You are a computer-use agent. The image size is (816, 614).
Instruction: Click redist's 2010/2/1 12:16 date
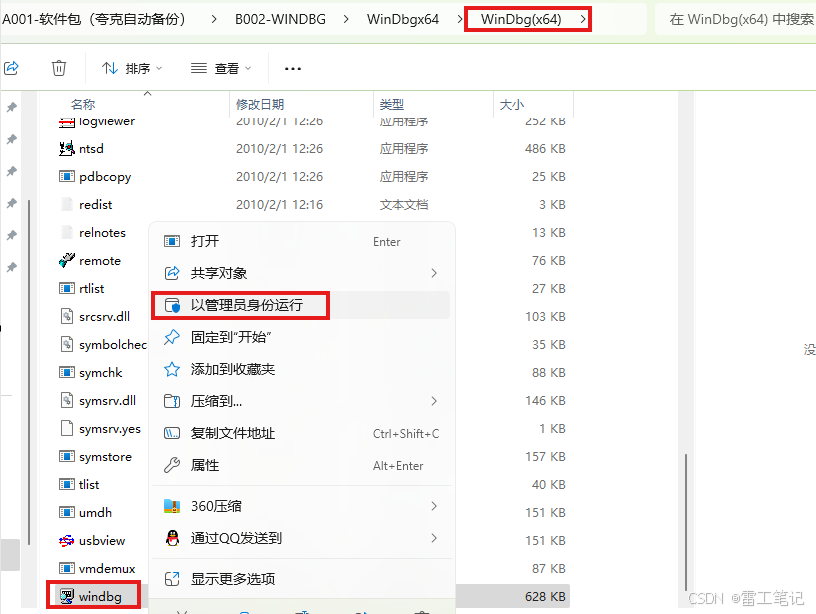tap(279, 204)
